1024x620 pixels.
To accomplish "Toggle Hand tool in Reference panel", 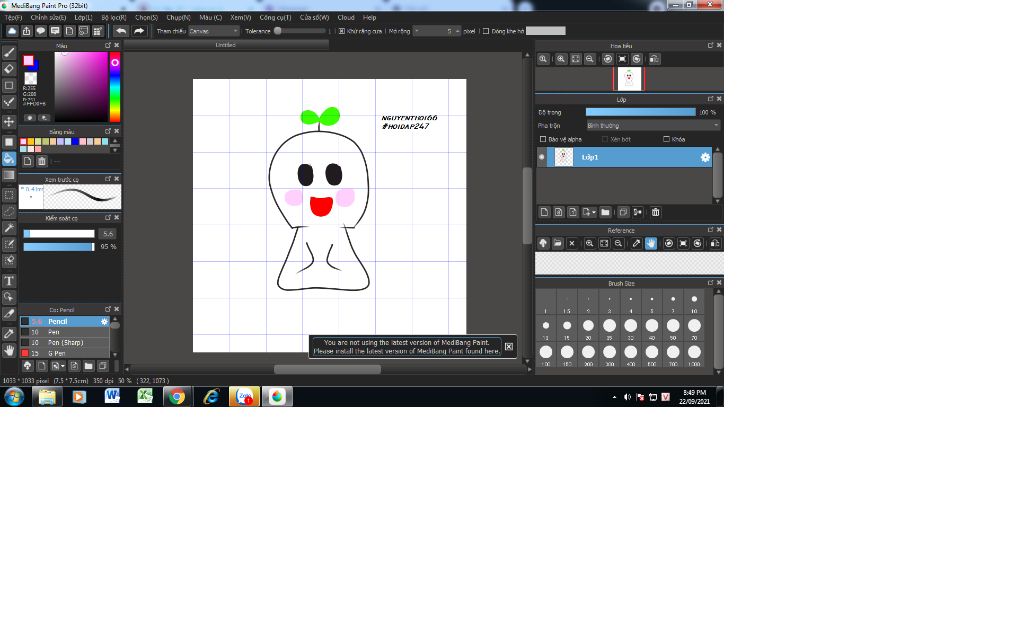I will pos(651,244).
